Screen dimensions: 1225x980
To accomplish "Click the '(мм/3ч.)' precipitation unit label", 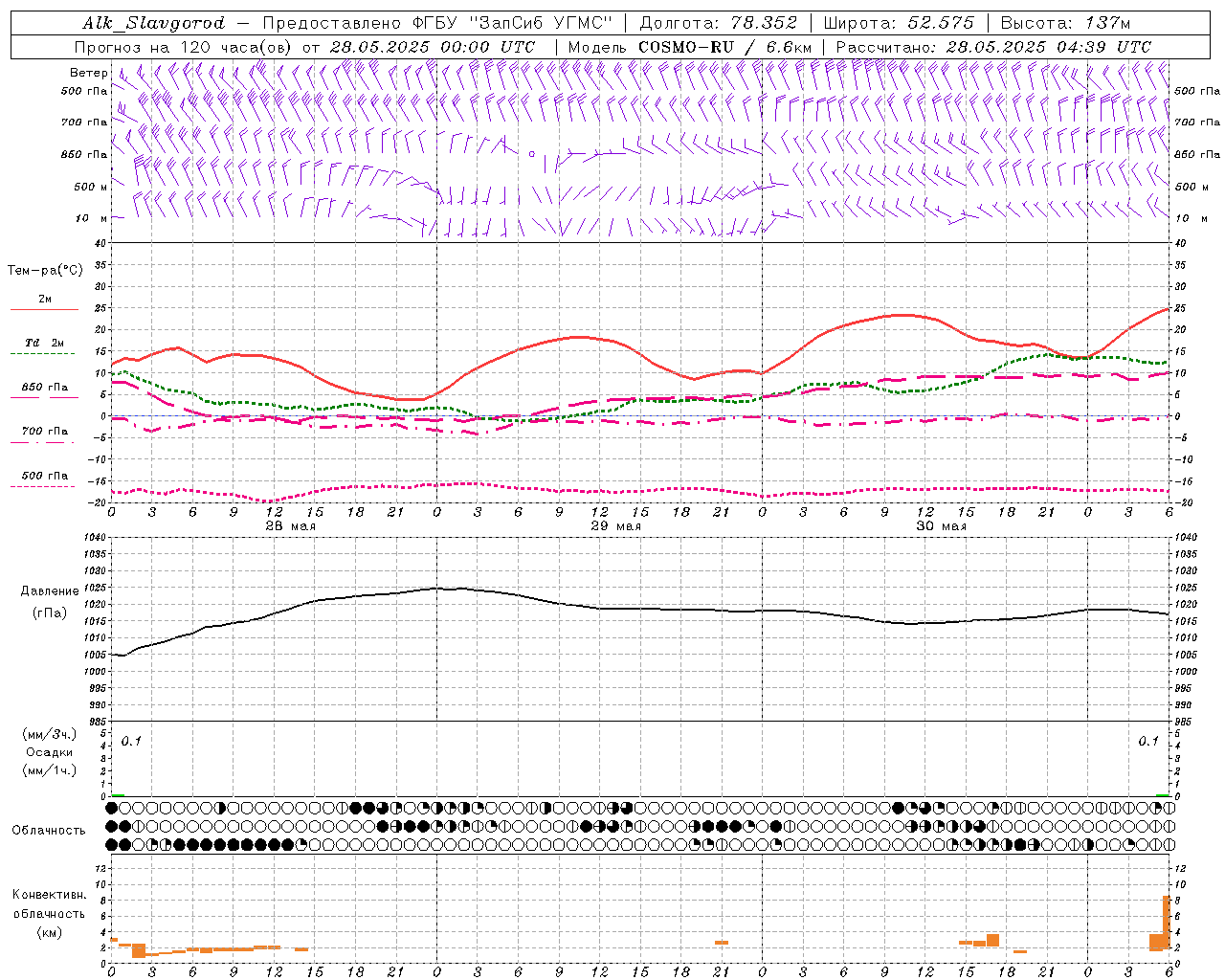I will click(50, 734).
